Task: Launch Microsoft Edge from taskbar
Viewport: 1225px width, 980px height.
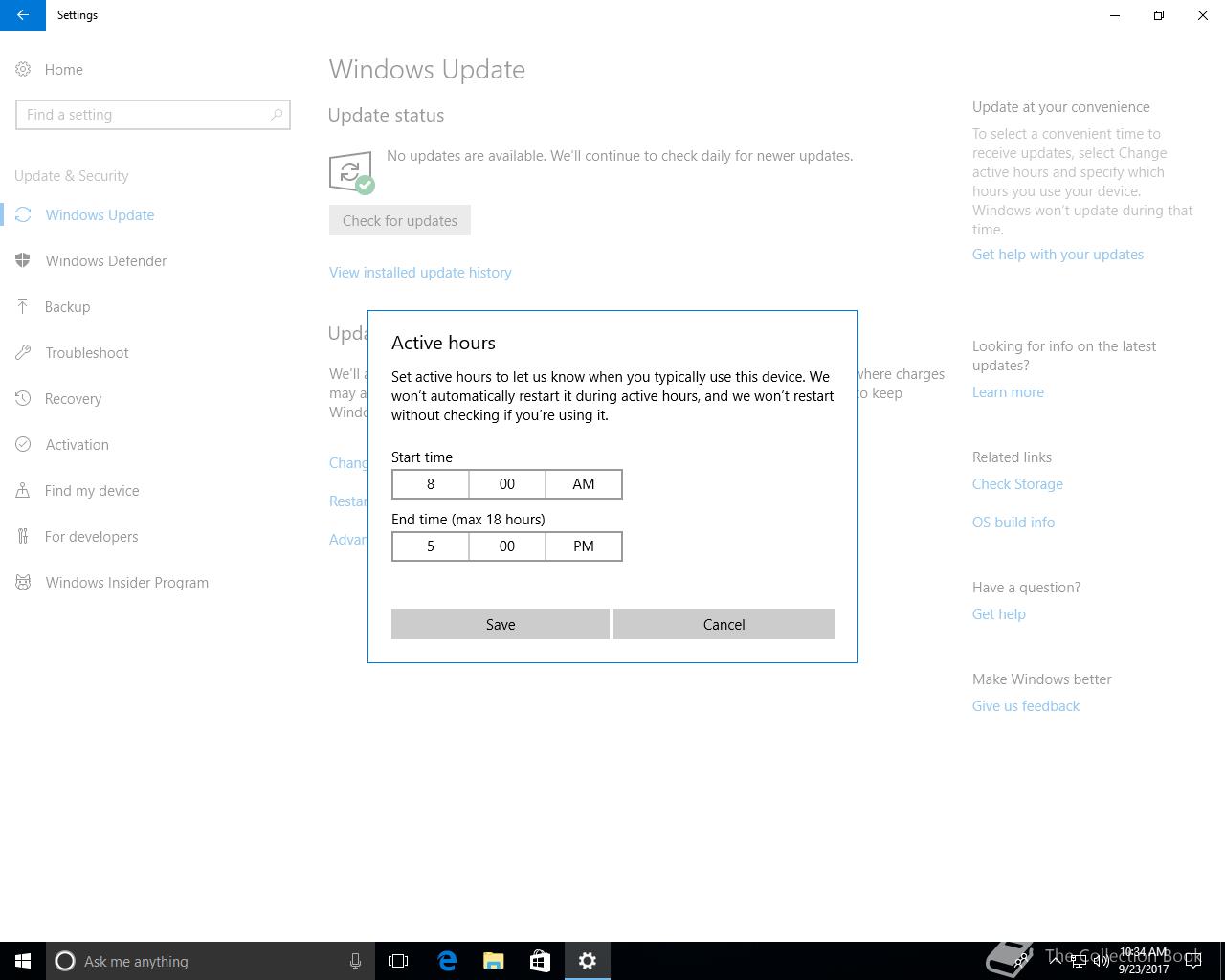Action: (x=447, y=961)
